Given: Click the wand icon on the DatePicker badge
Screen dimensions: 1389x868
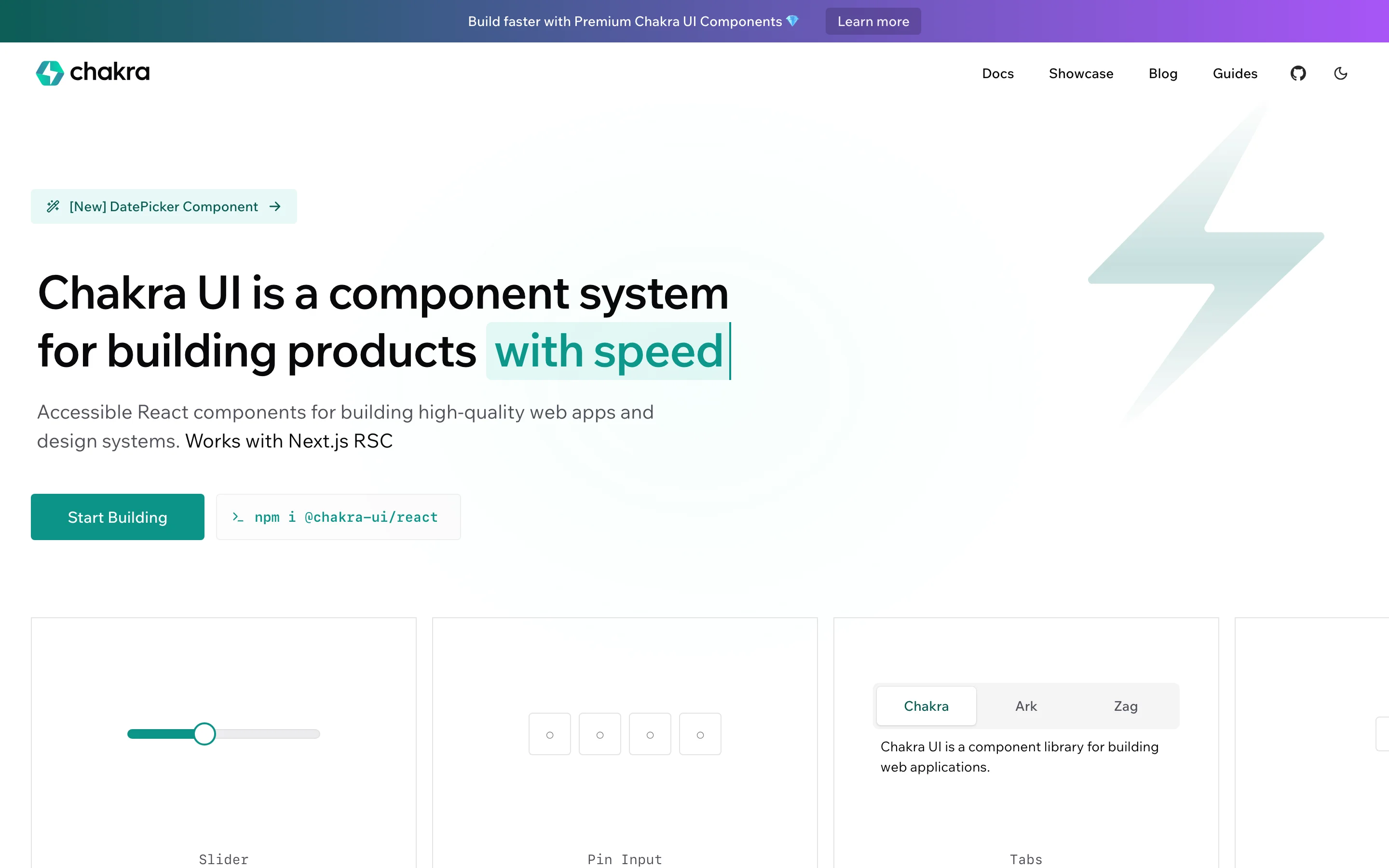Looking at the screenshot, I should pos(54,206).
